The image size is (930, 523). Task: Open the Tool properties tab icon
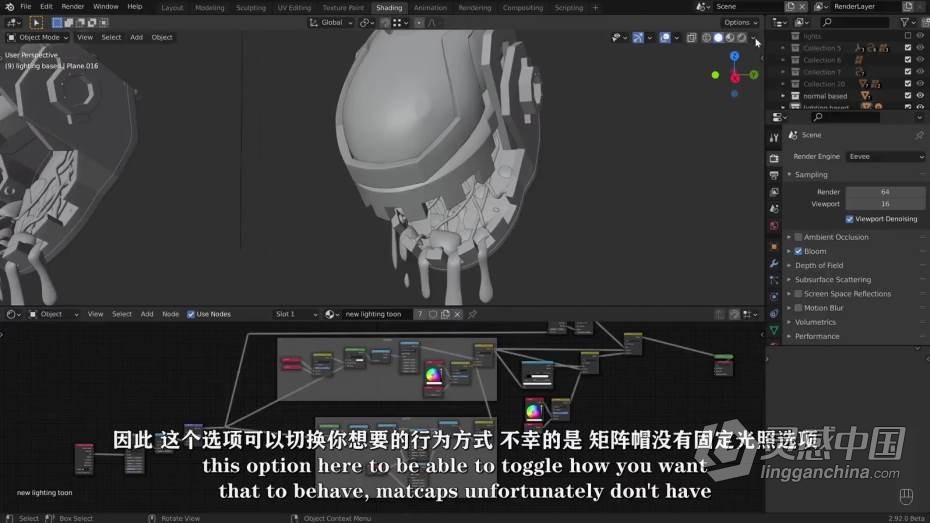[x=774, y=138]
